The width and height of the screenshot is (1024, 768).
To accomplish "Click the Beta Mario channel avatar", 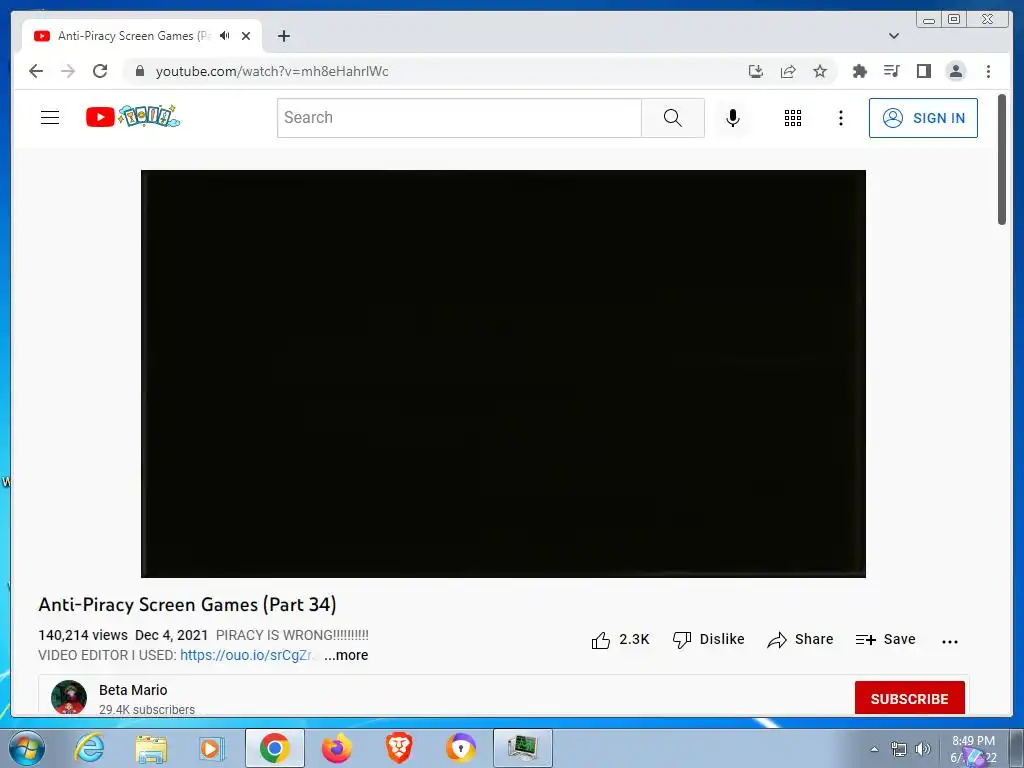I will click(69, 697).
